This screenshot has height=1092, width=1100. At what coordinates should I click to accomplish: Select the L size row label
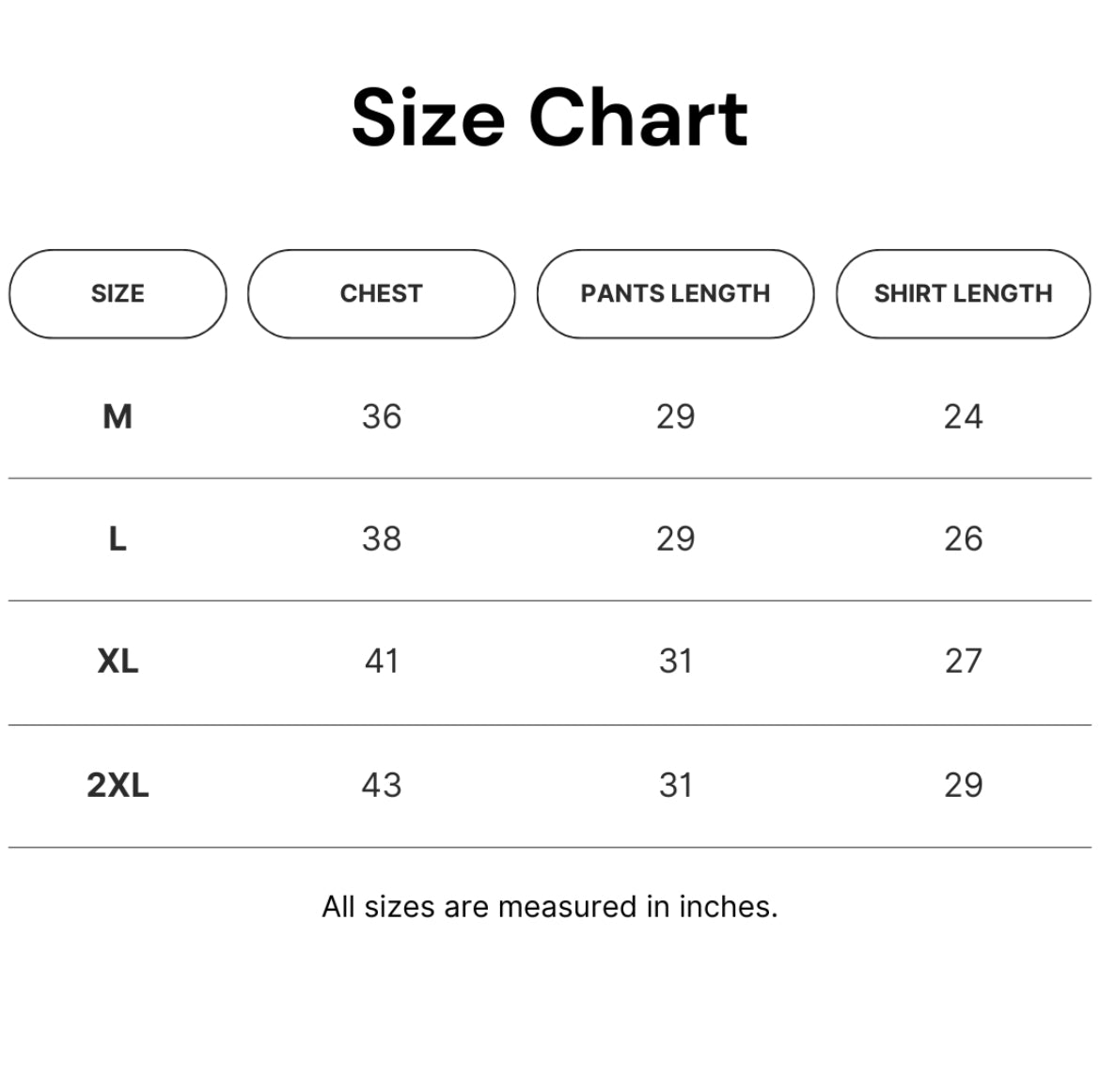coord(118,538)
